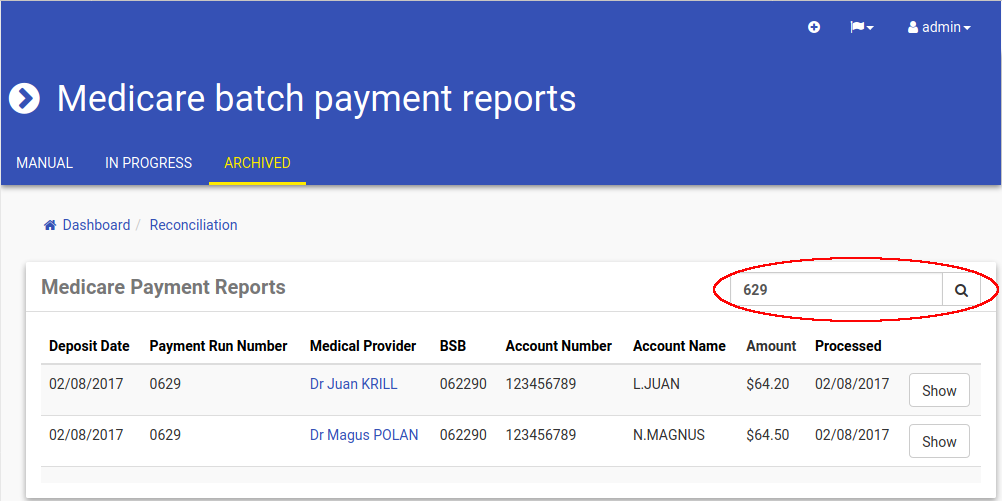This screenshot has width=1002, height=501.
Task: Open Dr Magus POLAN provider link
Action: [x=364, y=435]
